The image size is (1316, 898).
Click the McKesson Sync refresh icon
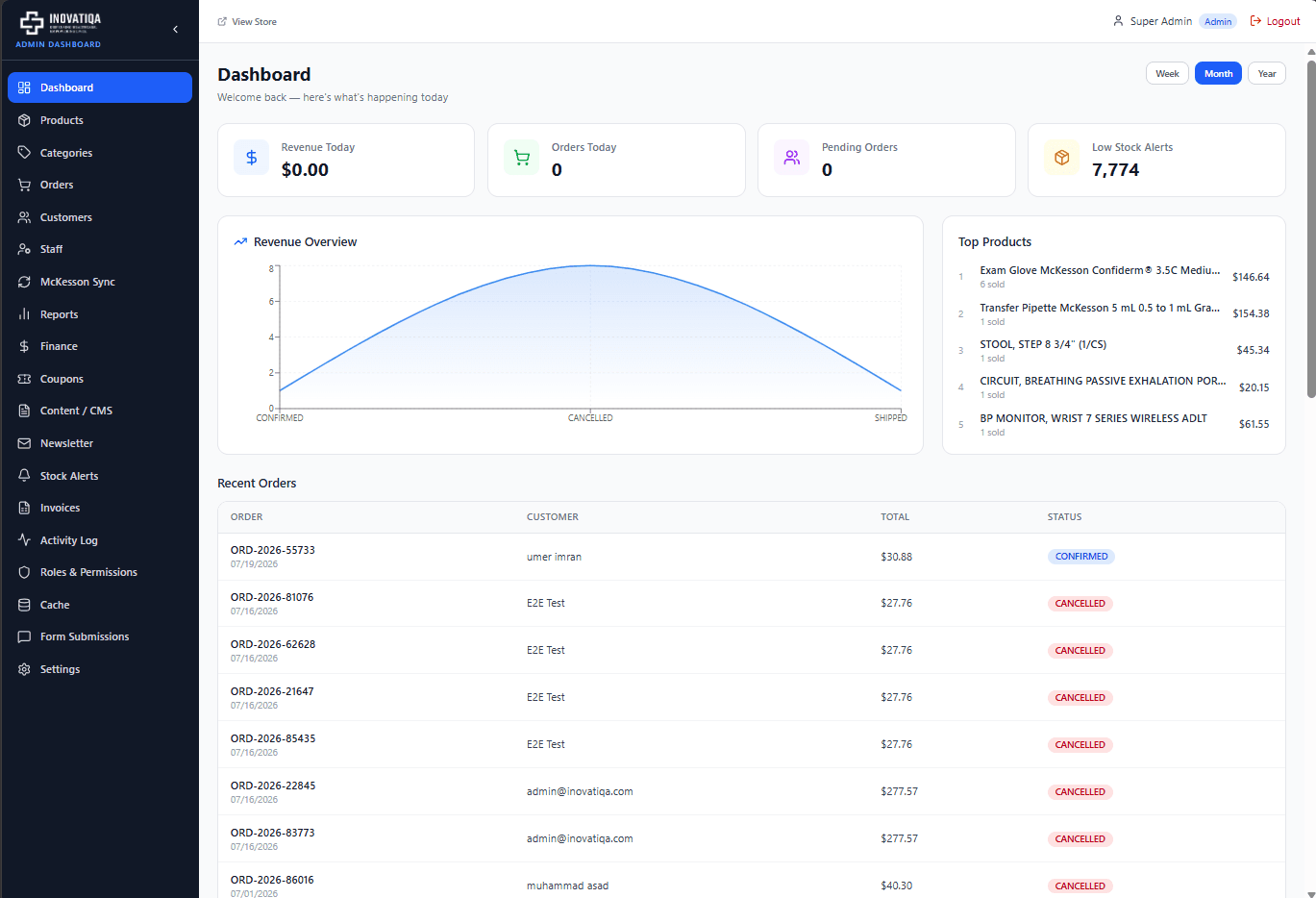24,282
